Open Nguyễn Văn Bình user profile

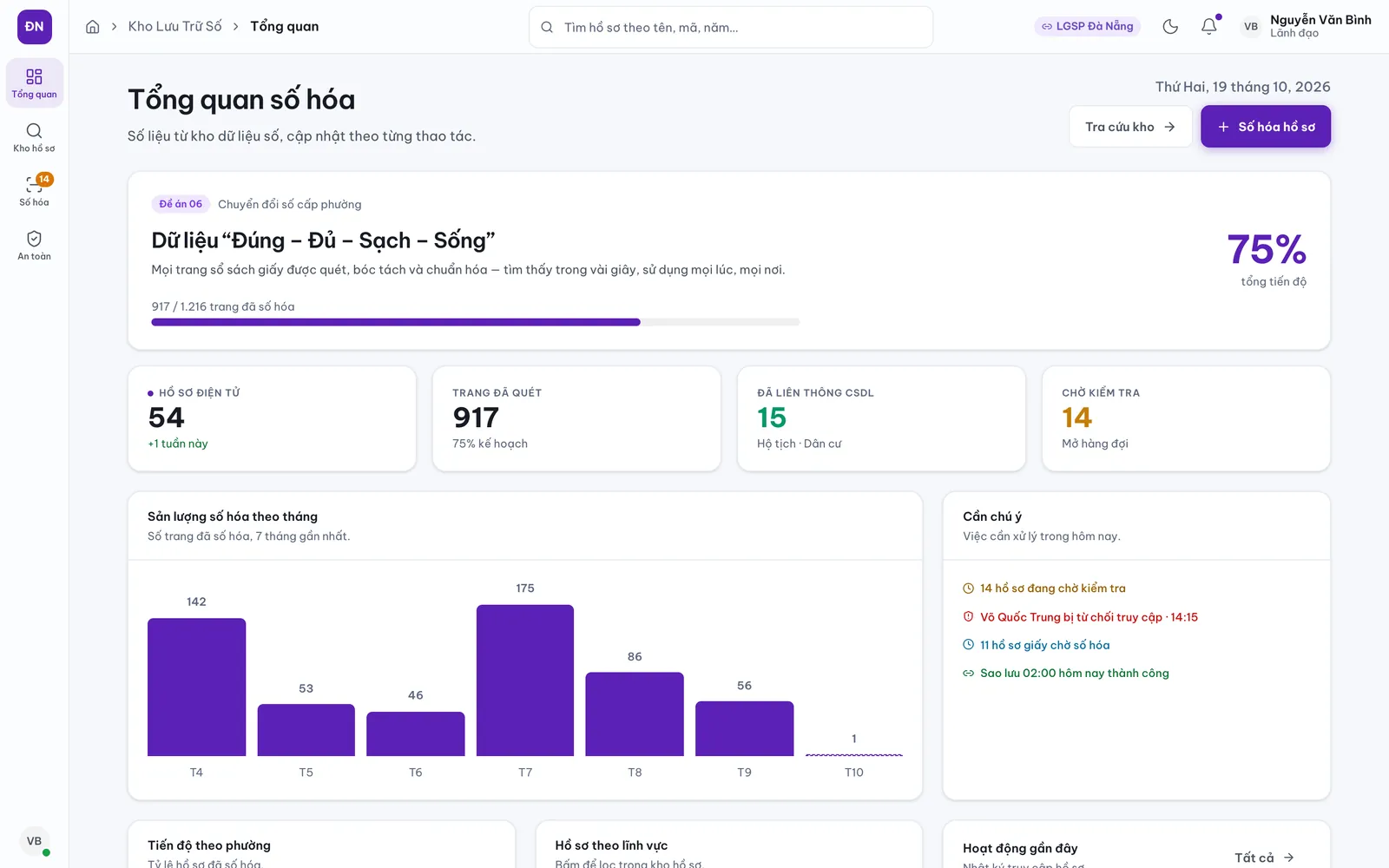coord(1306,27)
